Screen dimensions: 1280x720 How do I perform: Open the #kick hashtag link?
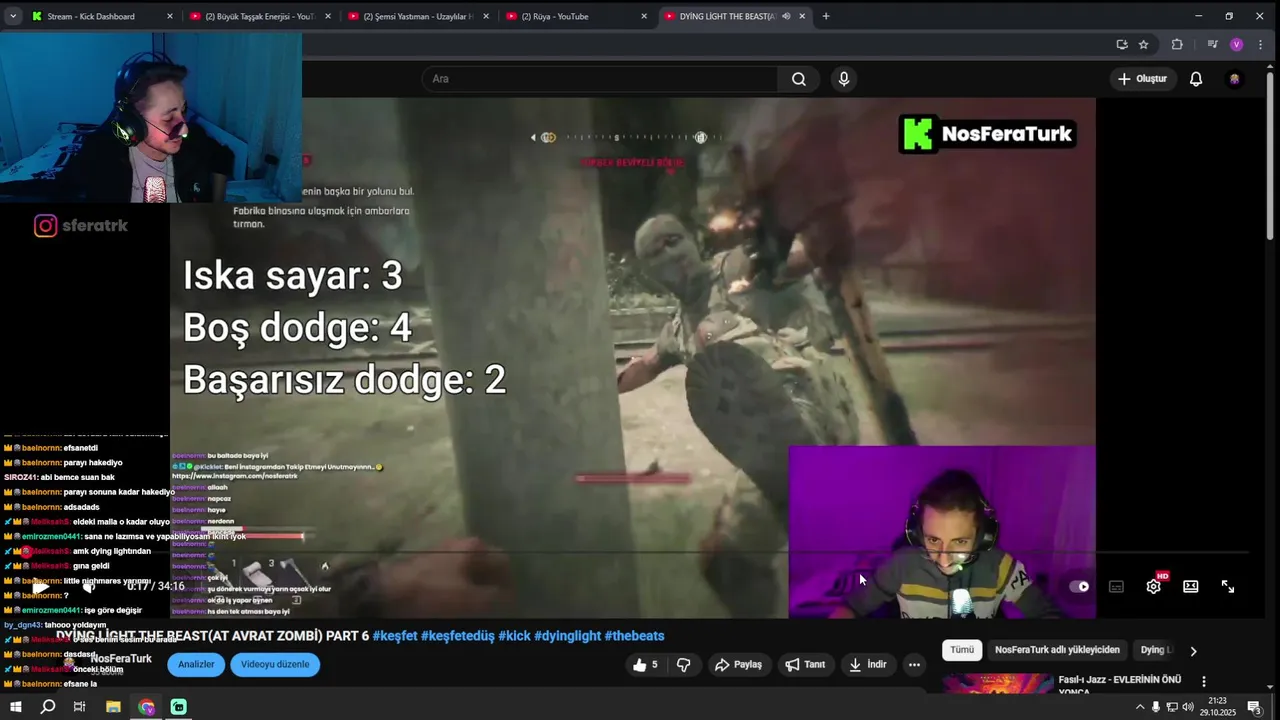[x=514, y=636]
